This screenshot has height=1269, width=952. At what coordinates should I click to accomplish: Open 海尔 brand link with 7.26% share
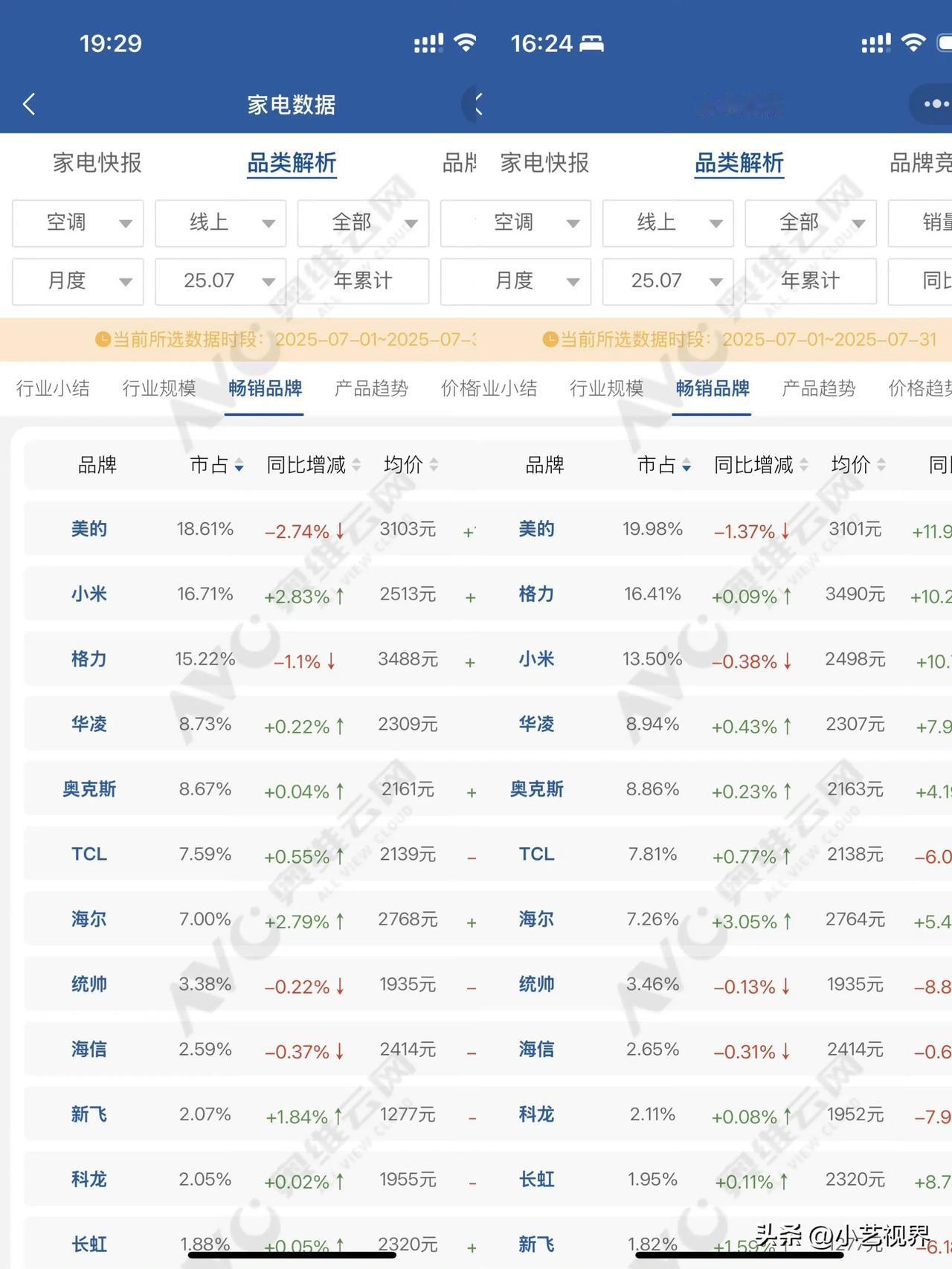(x=537, y=919)
